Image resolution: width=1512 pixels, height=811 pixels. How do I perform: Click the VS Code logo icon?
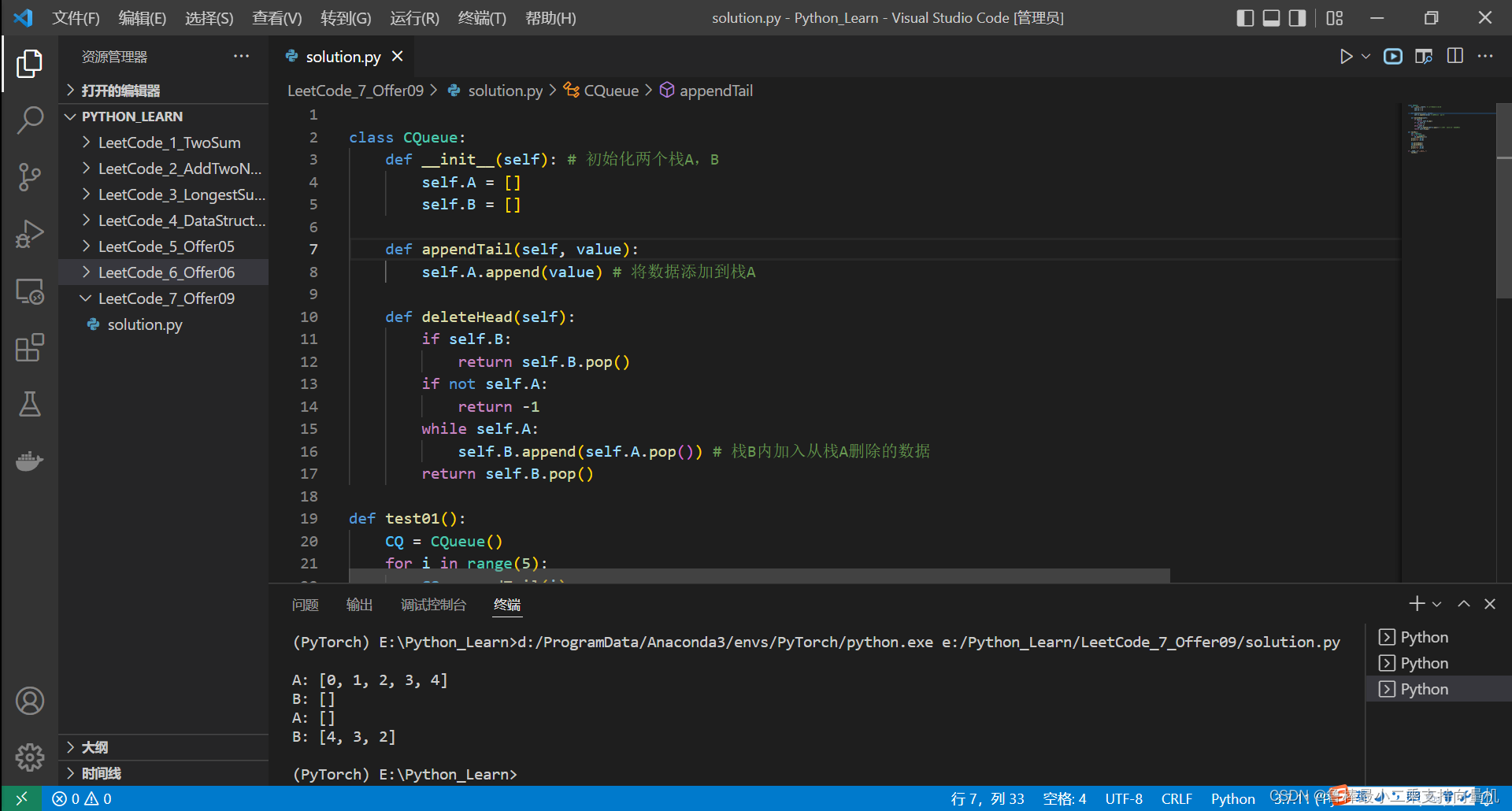click(23, 17)
